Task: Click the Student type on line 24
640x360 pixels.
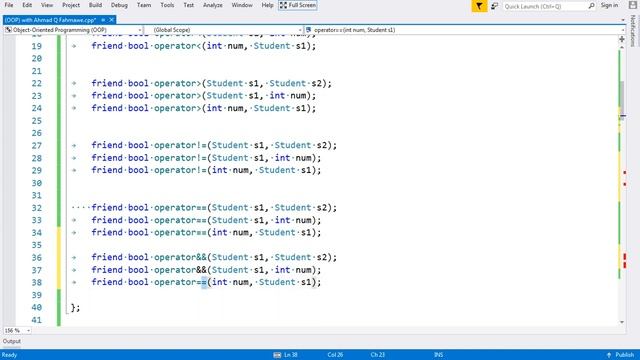Action: click(x=272, y=108)
